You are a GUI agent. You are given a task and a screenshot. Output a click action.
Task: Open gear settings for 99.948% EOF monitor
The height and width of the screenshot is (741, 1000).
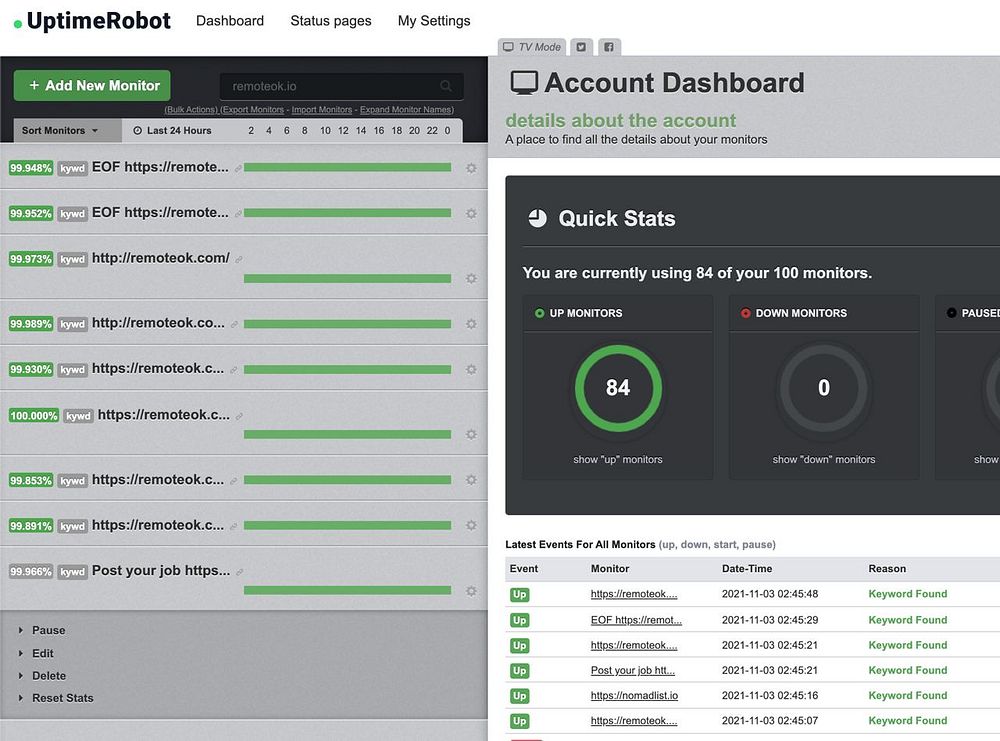point(471,168)
